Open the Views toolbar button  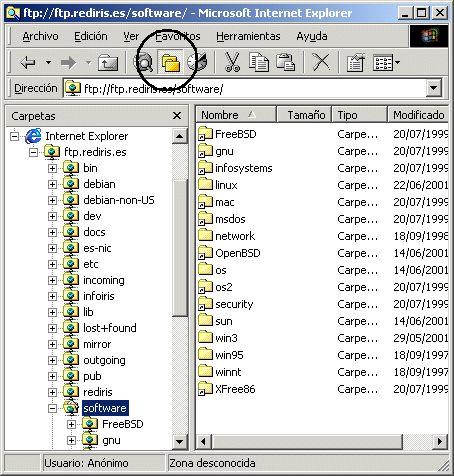(383, 62)
